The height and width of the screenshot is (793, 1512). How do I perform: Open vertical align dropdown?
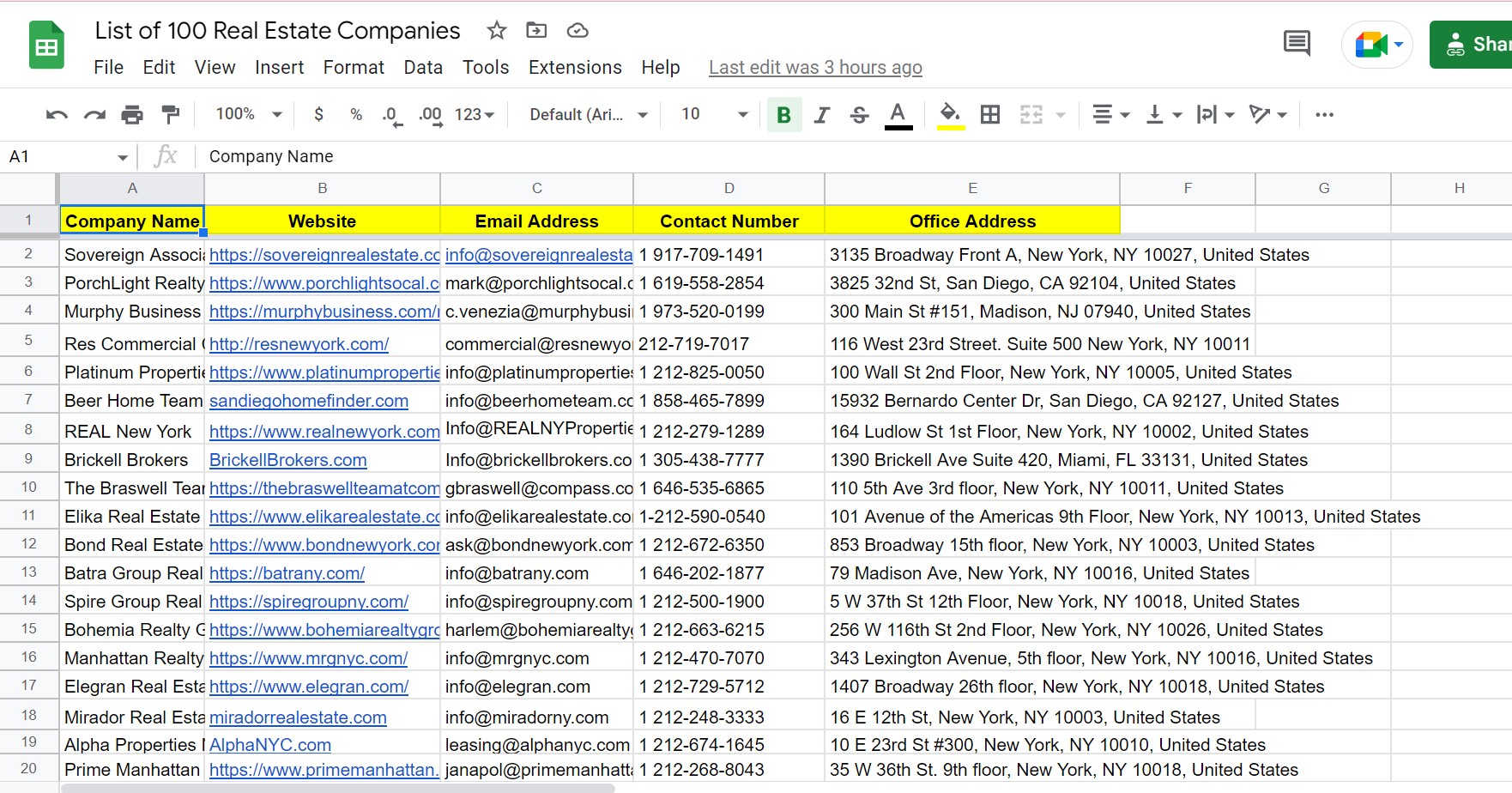1164,114
